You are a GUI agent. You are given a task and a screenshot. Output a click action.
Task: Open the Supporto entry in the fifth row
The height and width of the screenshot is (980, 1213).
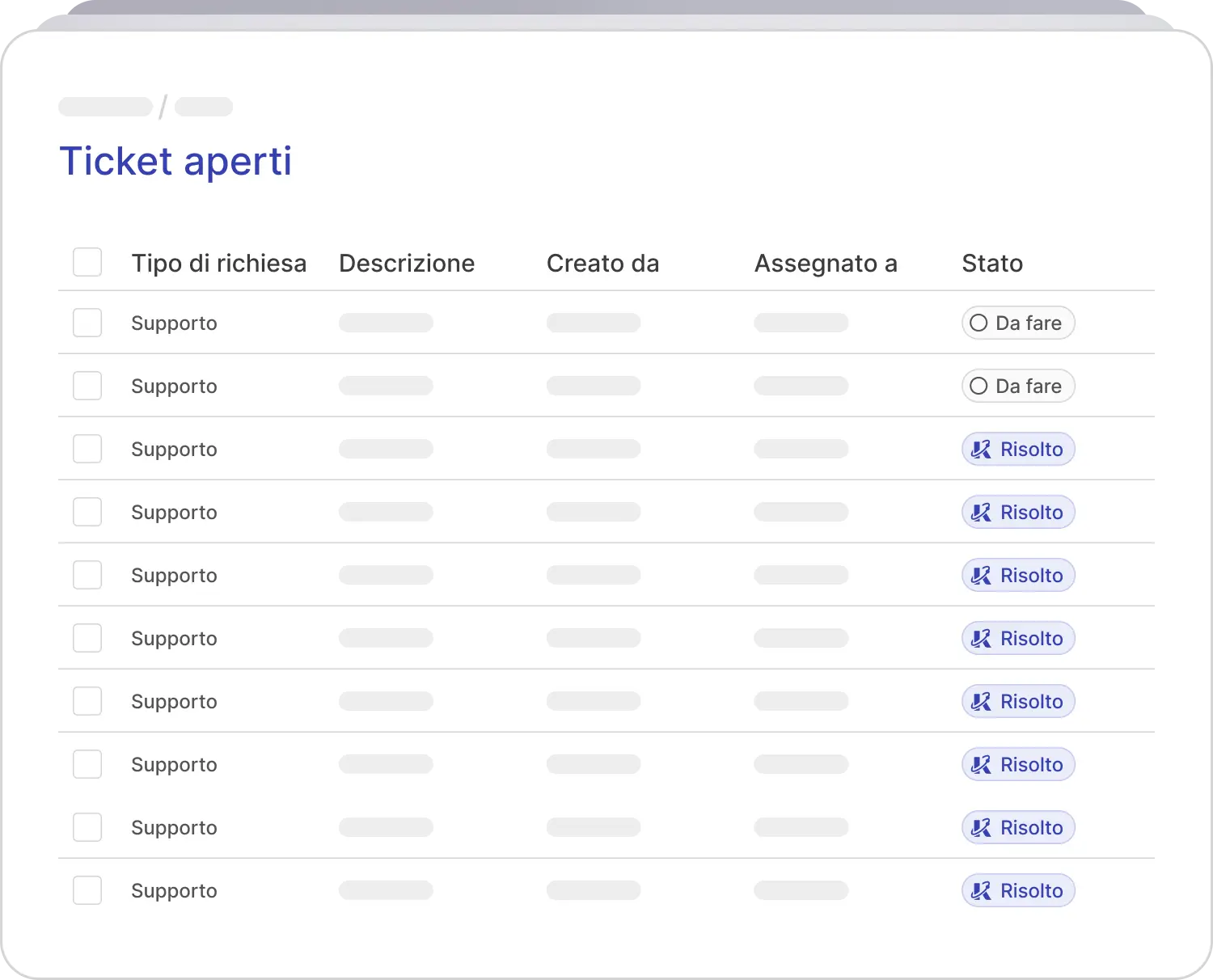[174, 576]
